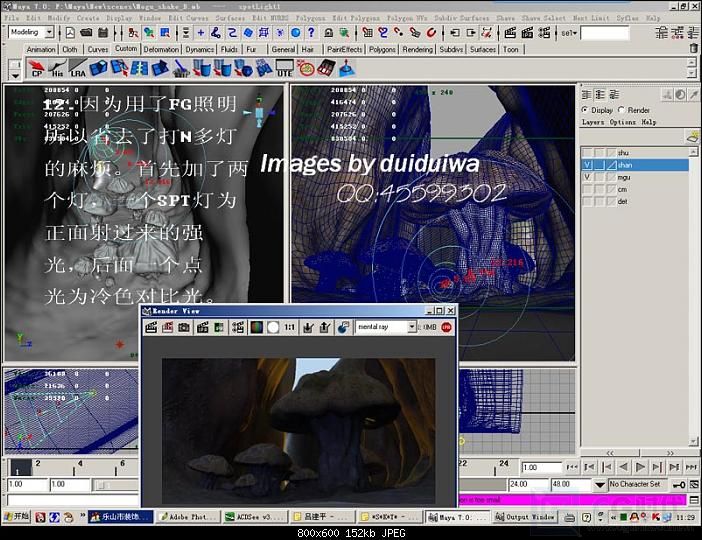This screenshot has height=540, width=702.
Task: Expand the taskbar quick launch chevron
Action: 83,516
